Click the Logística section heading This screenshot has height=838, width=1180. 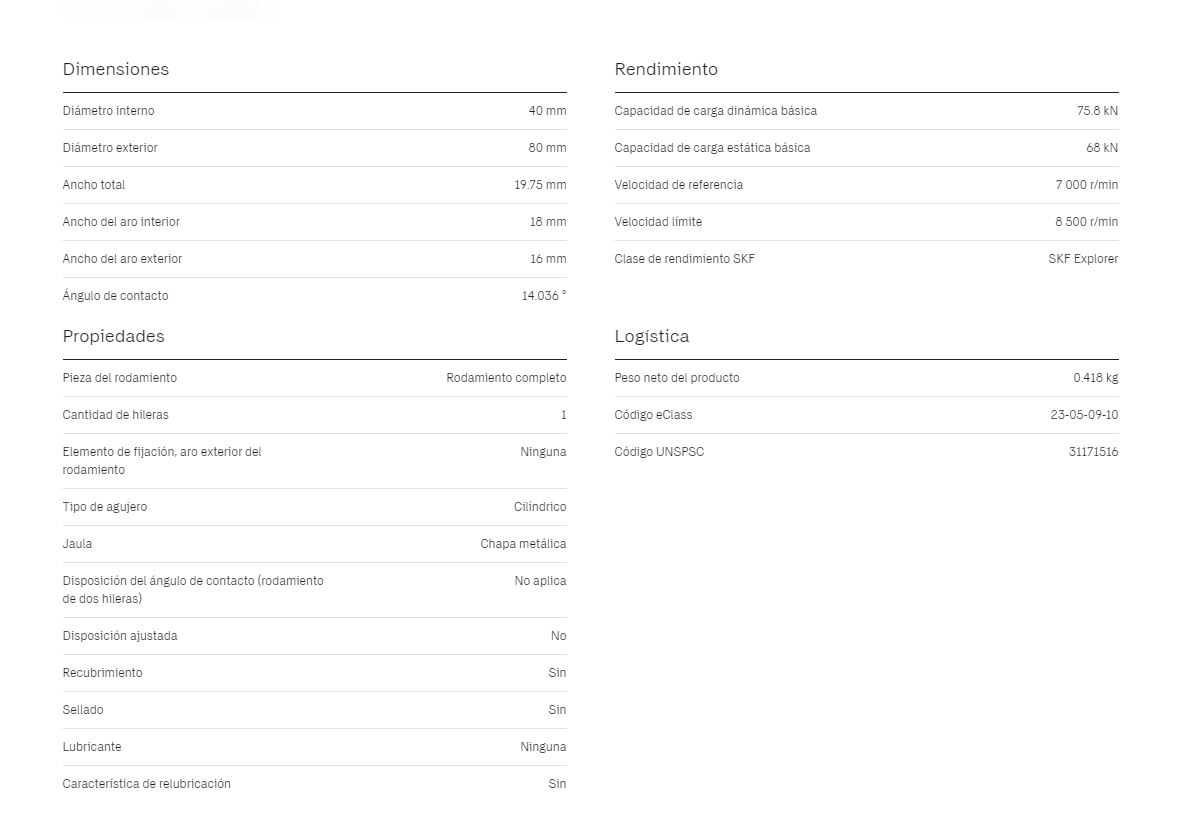652,336
